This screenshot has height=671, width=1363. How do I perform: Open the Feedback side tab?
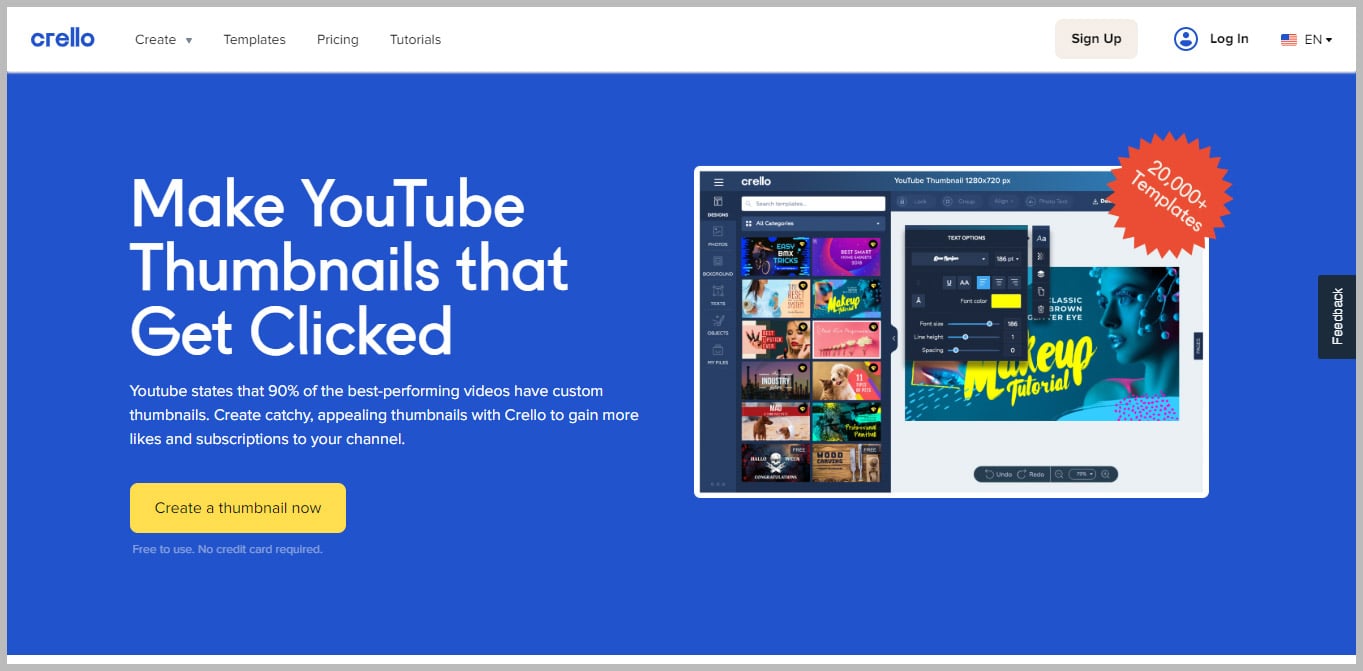1337,317
